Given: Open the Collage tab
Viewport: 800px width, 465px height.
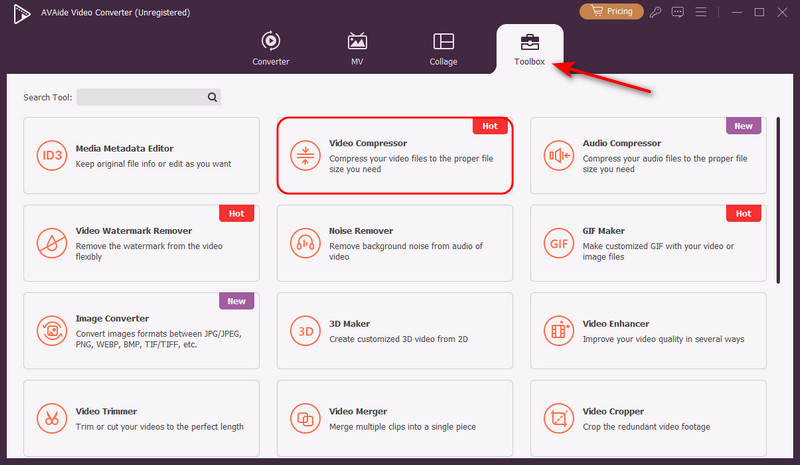Looking at the screenshot, I should pos(443,48).
